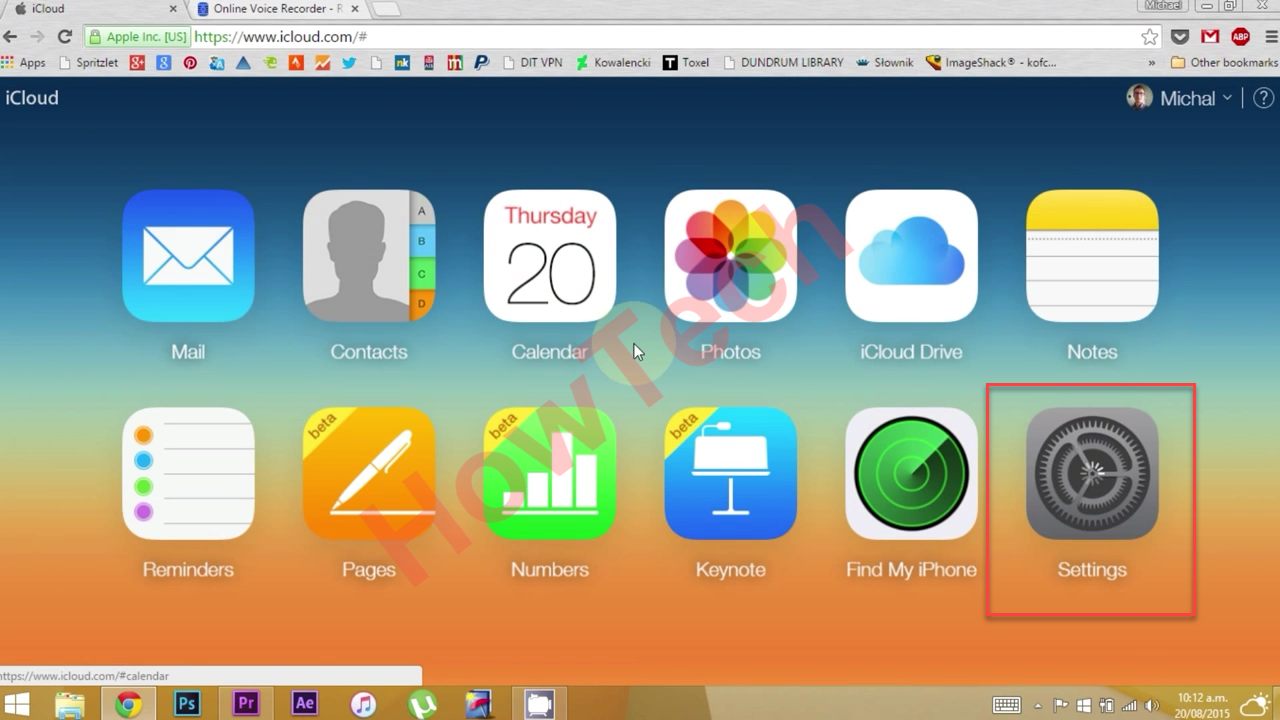Viewport: 1280px width, 720px height.
Task: Open the Notes app
Action: (1092, 256)
